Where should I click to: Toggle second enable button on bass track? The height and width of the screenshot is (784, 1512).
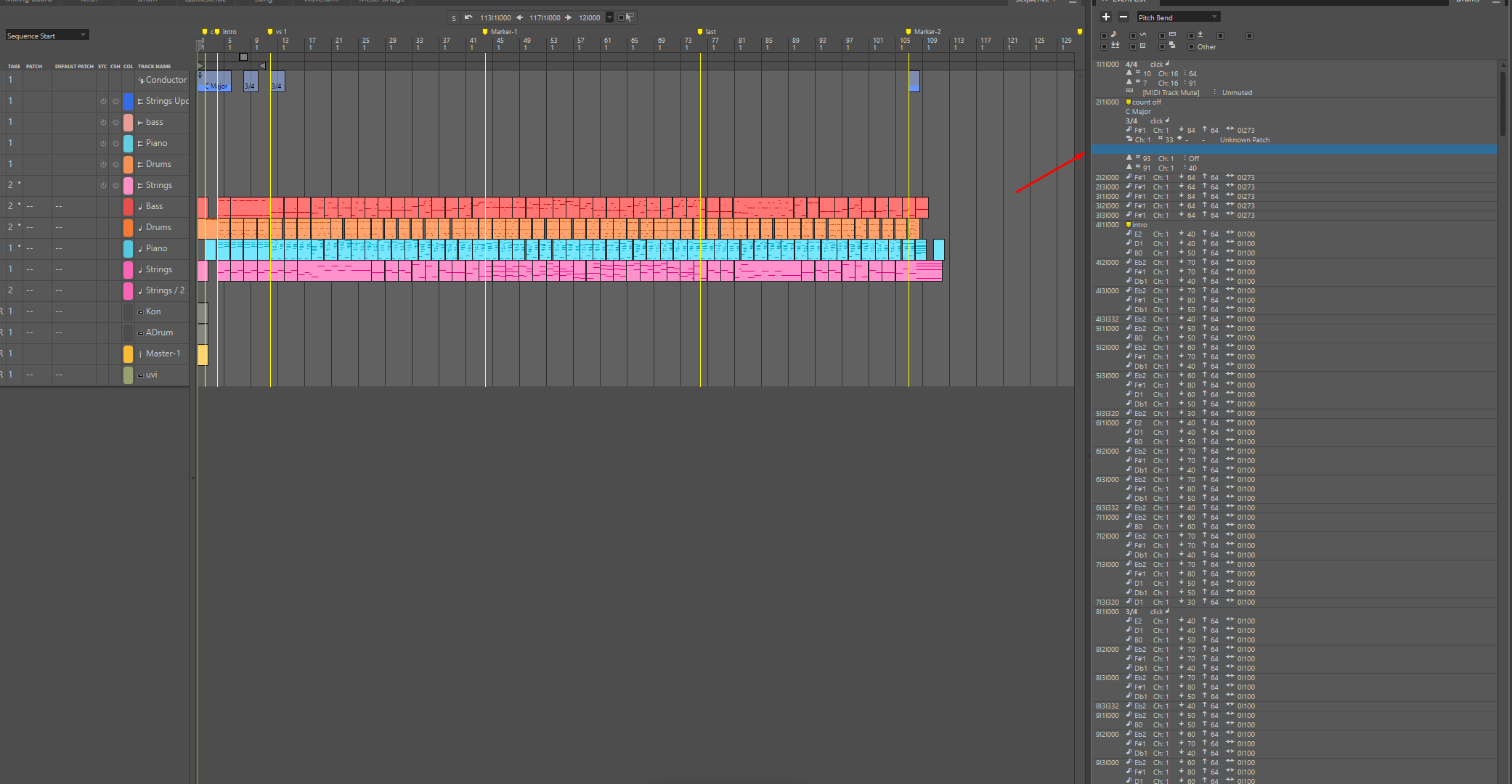click(x=115, y=123)
